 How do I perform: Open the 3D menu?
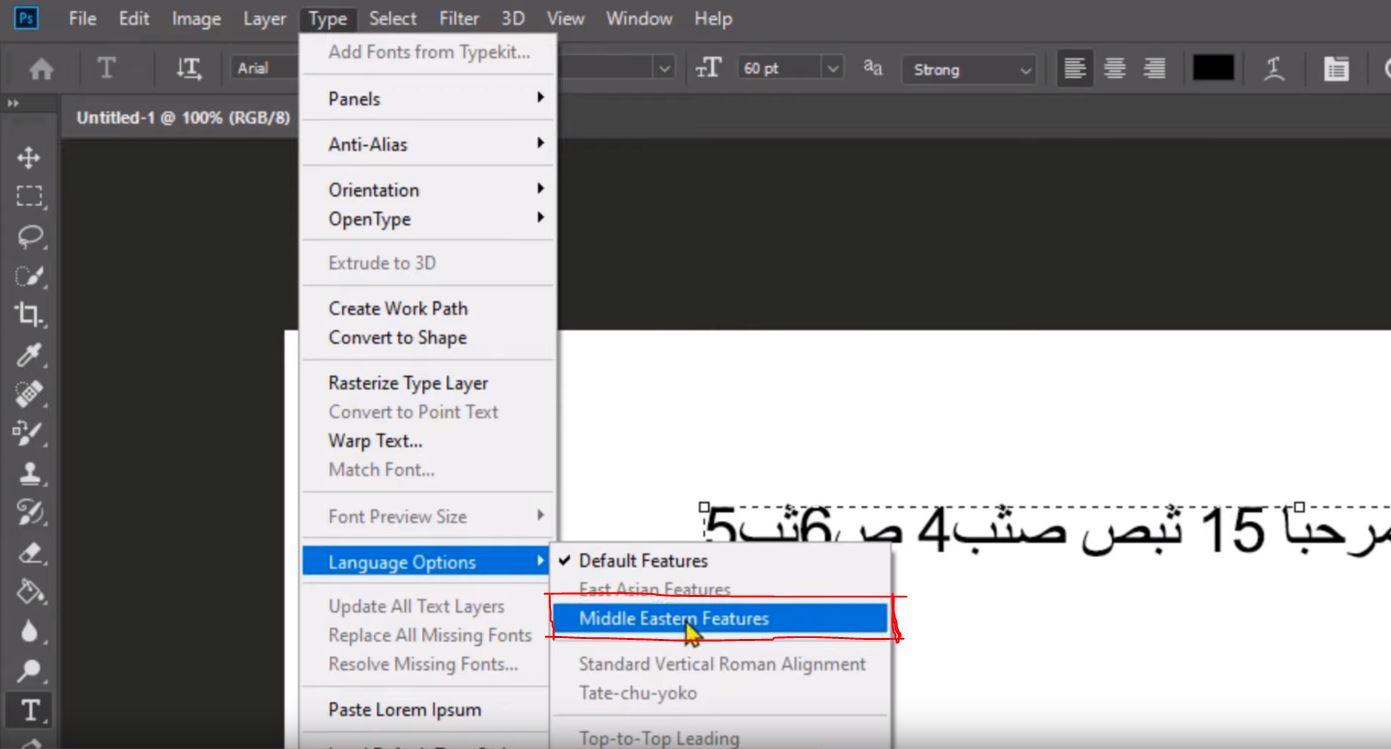pyautogui.click(x=513, y=18)
